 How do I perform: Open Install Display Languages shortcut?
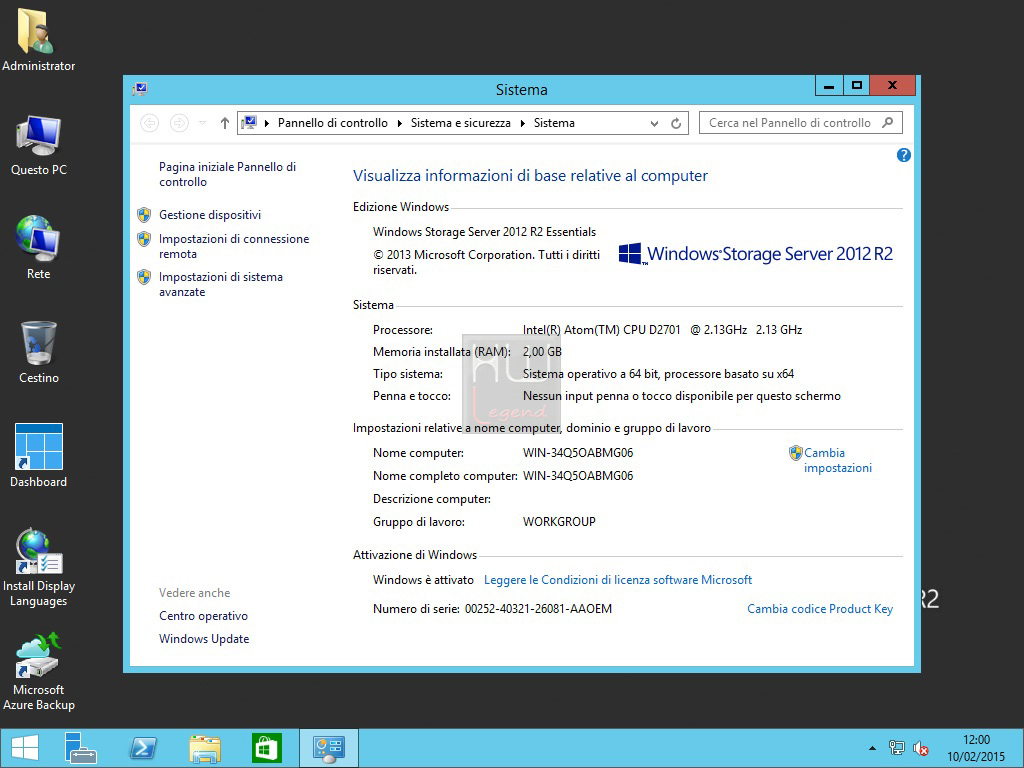[38, 567]
